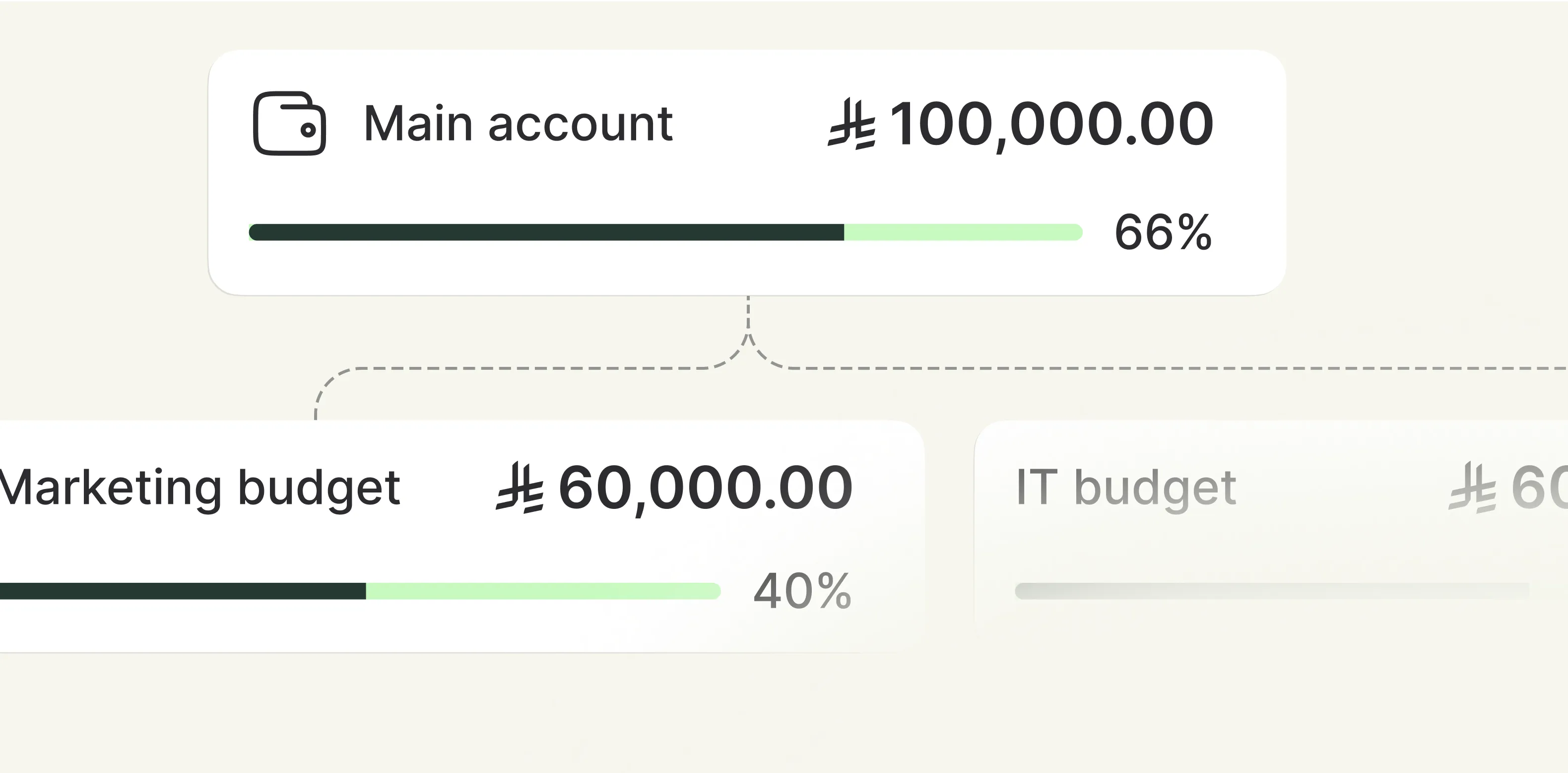The height and width of the screenshot is (773, 1568).
Task: Click the dark filled part of Main account bar
Action: pos(546,232)
